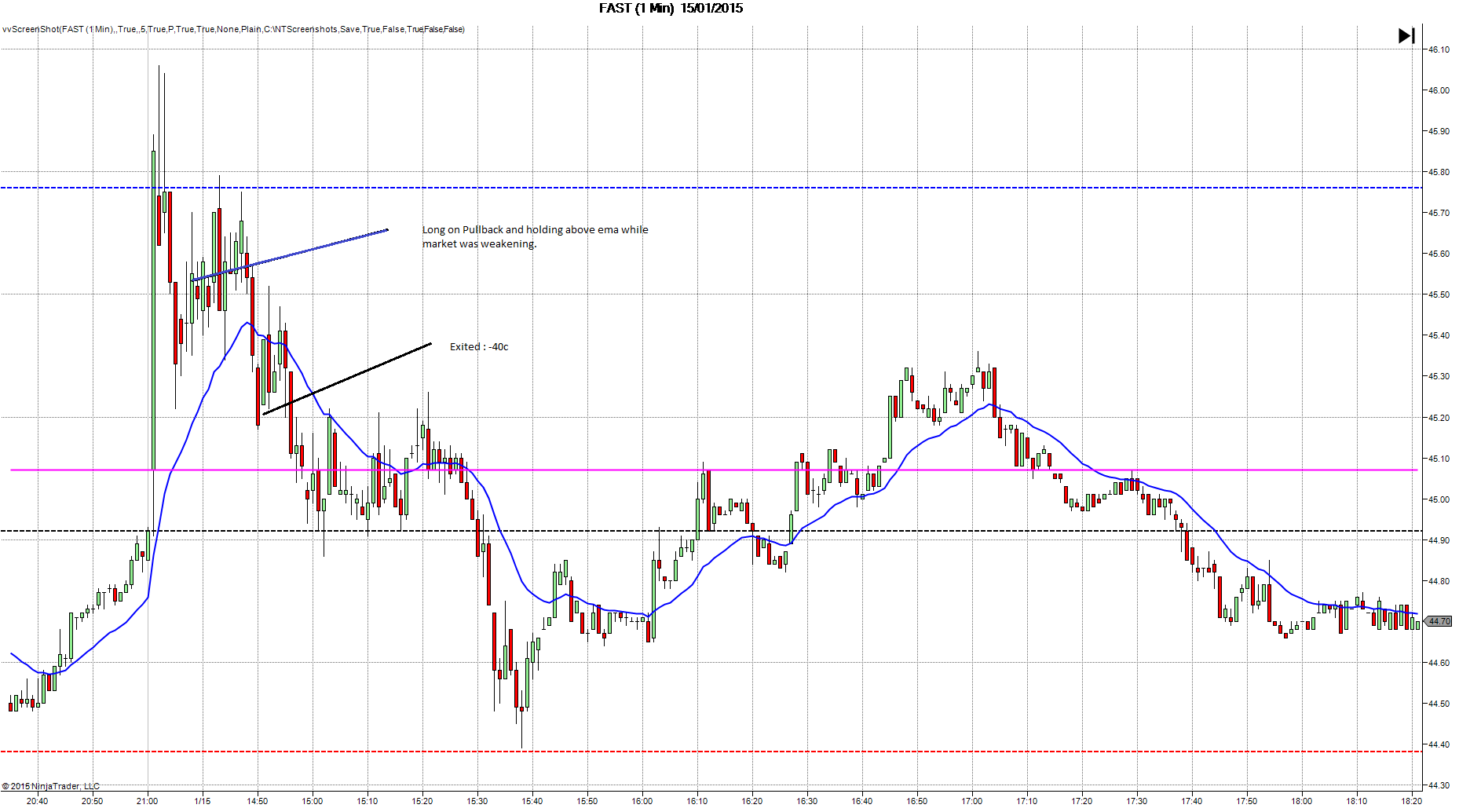This screenshot has width=1459, height=812.
Task: Click the 20:40 time axis label
Action: [37, 801]
